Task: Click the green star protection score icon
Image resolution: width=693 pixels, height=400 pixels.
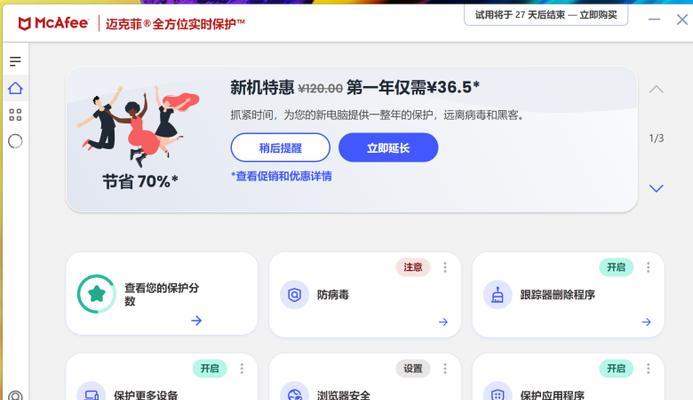Action: click(96, 294)
